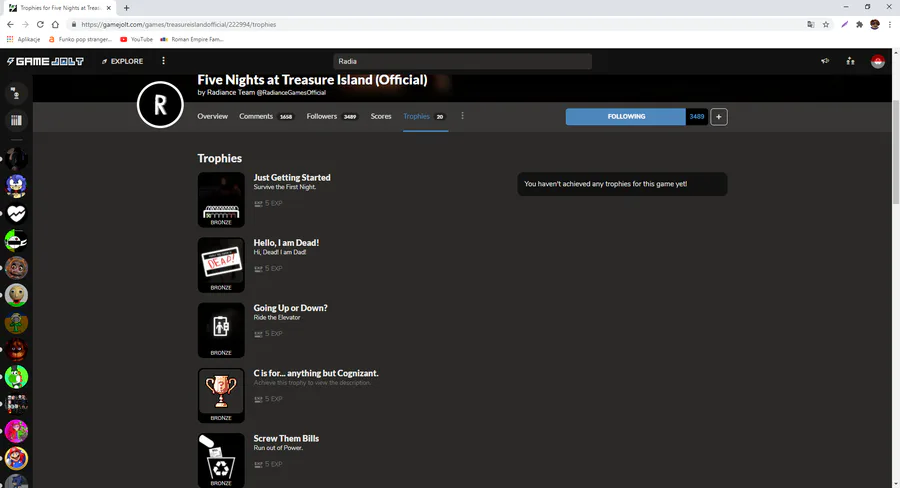Click the browser home icon
The image size is (900, 488).
coord(55,25)
